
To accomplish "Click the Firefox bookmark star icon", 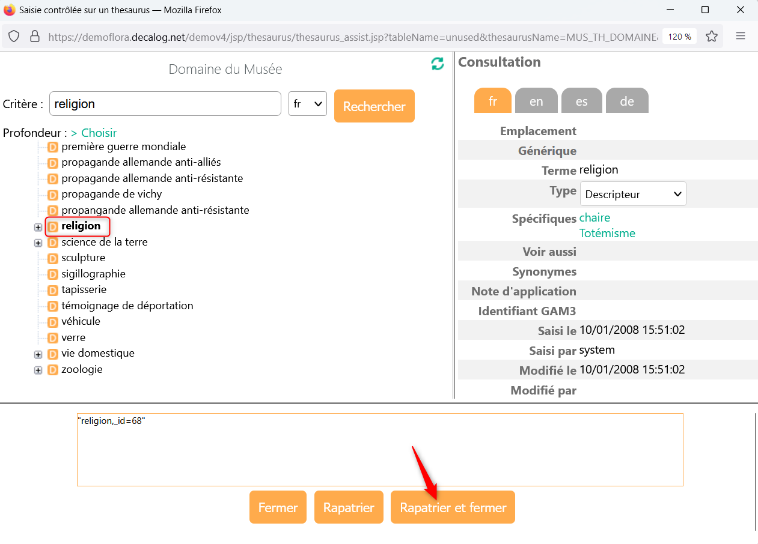I will pos(712,36).
